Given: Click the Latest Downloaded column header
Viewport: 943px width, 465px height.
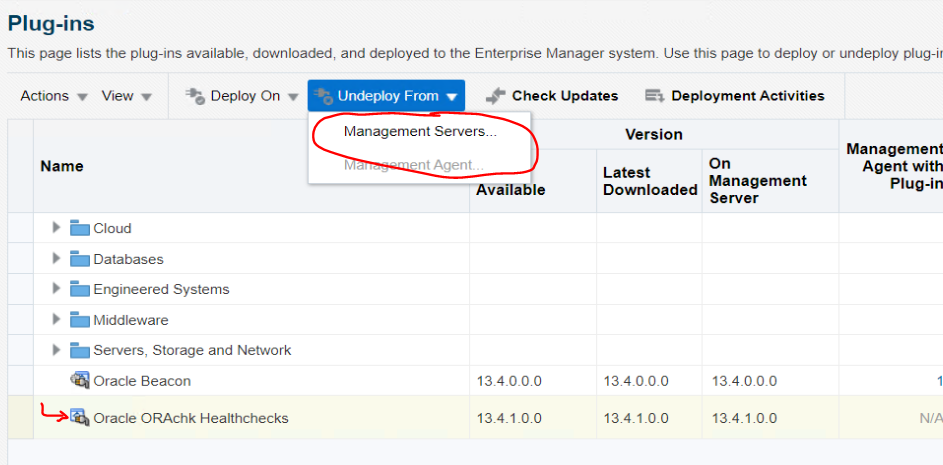Looking at the screenshot, I should click(x=650, y=181).
